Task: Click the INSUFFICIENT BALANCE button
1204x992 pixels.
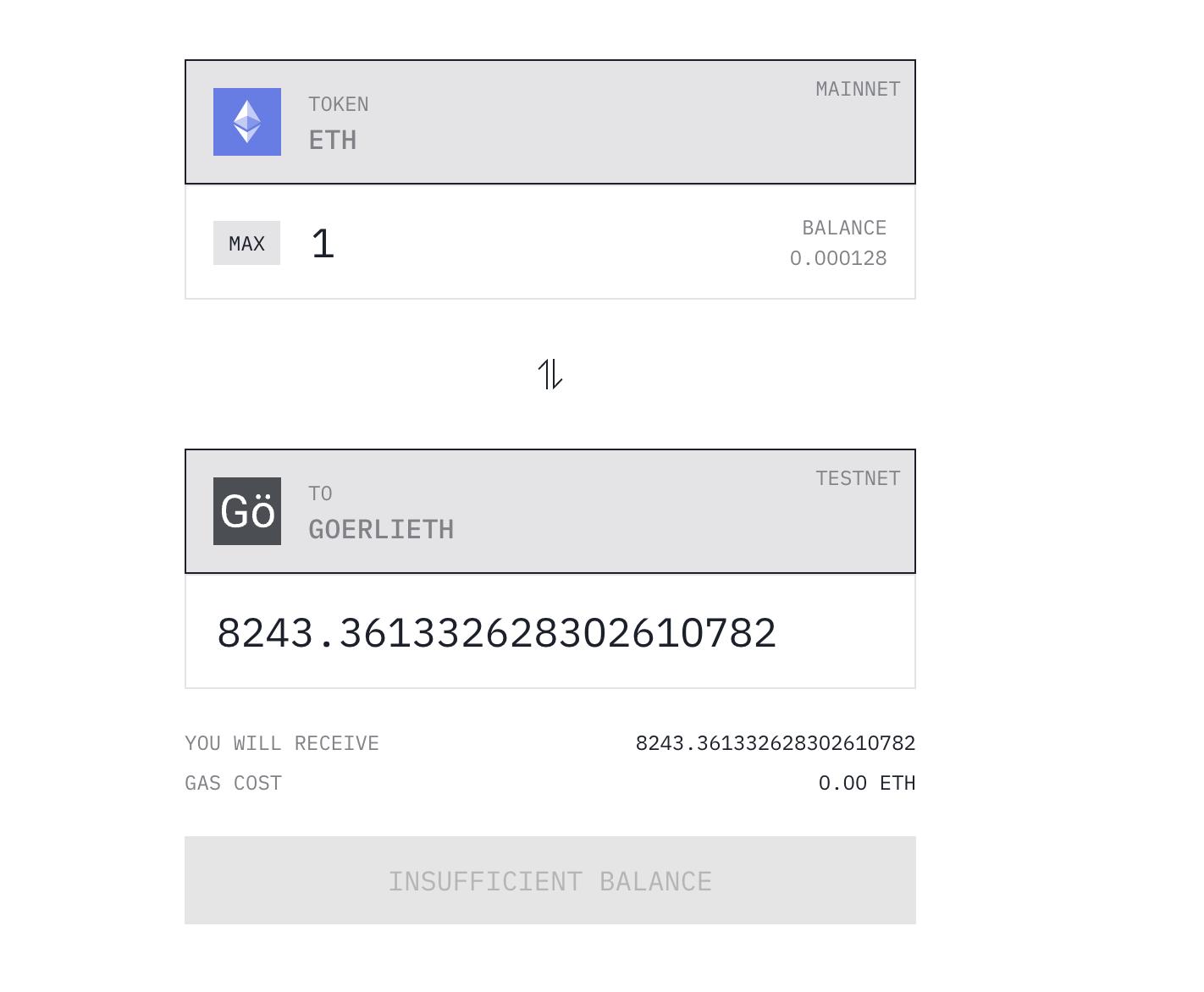Action: (550, 880)
